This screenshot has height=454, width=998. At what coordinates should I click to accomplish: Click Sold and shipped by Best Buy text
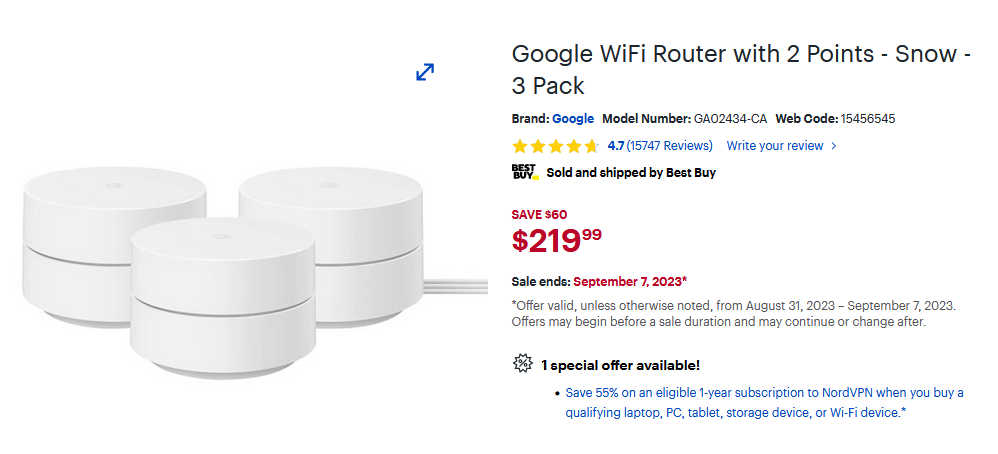pyautogui.click(x=631, y=172)
